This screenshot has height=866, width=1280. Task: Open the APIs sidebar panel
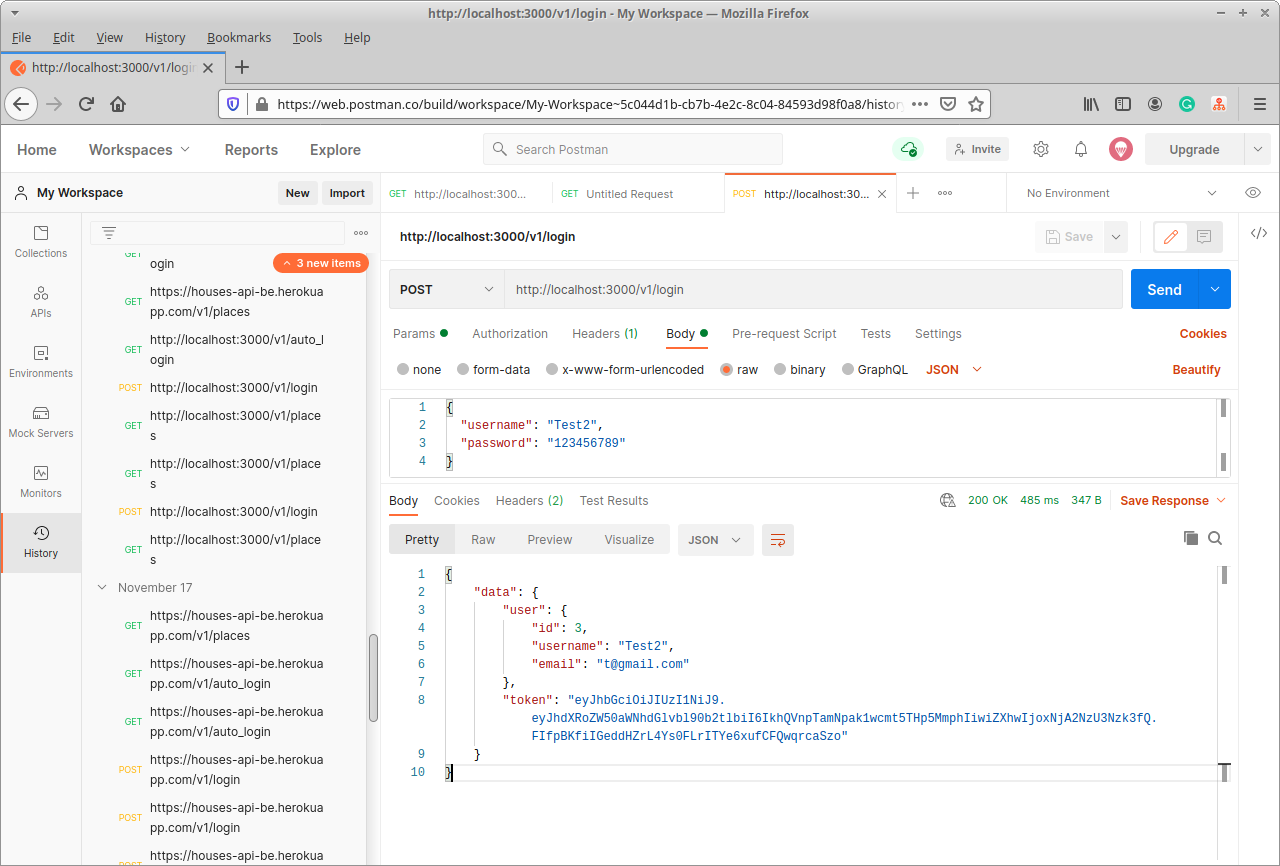pyautogui.click(x=41, y=302)
